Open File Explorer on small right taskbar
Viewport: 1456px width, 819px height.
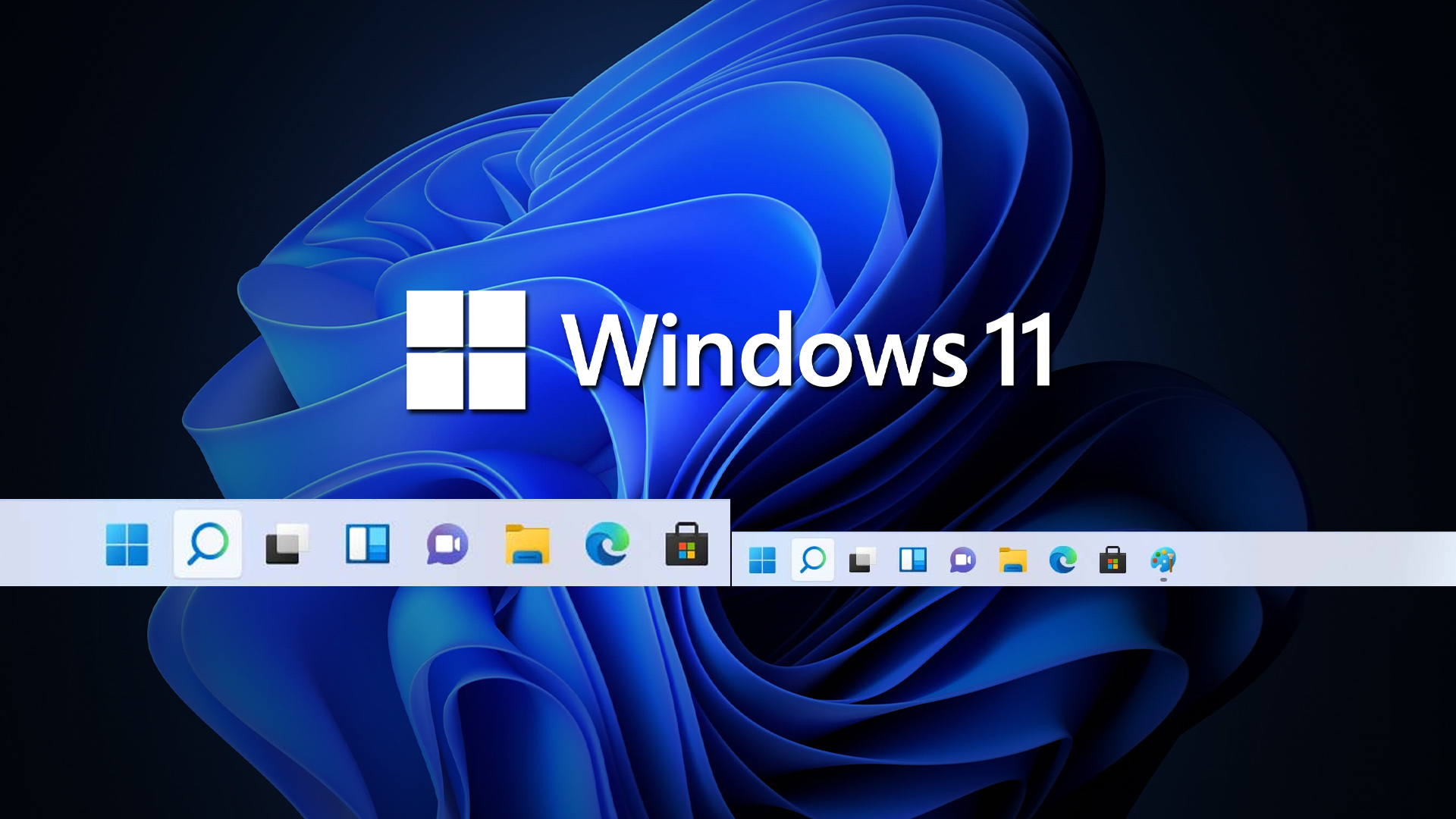[x=1013, y=560]
